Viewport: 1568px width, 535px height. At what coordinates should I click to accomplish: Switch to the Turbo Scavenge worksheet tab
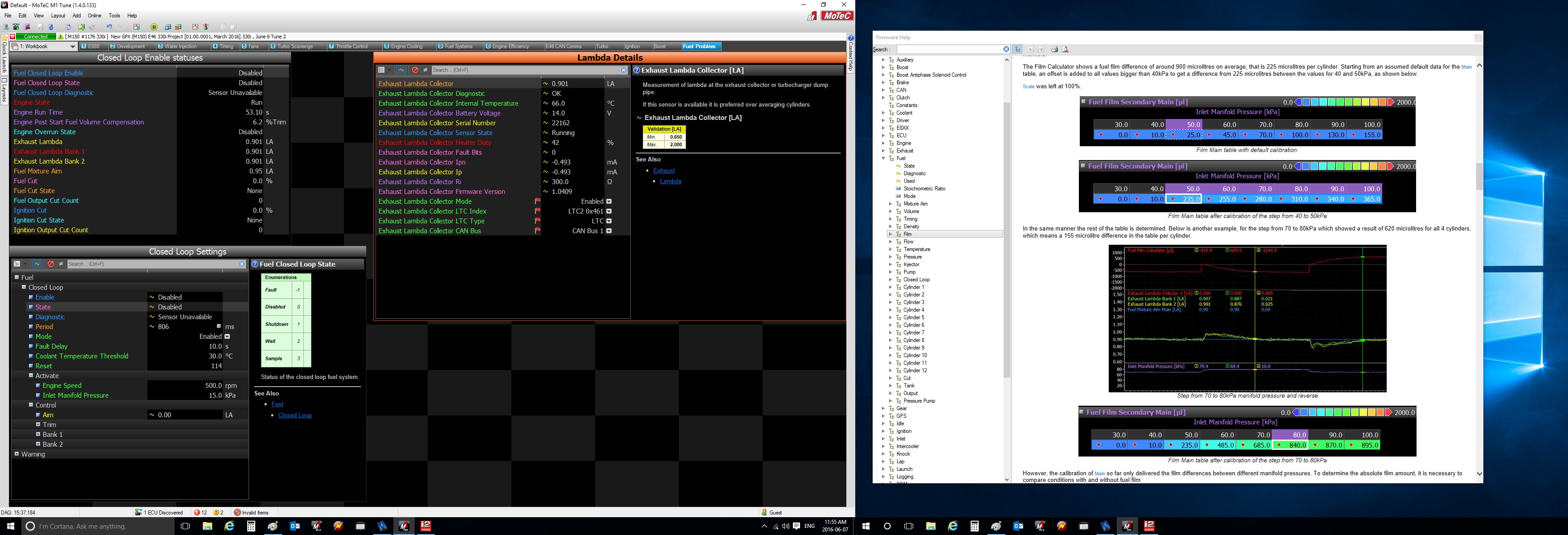tap(295, 46)
